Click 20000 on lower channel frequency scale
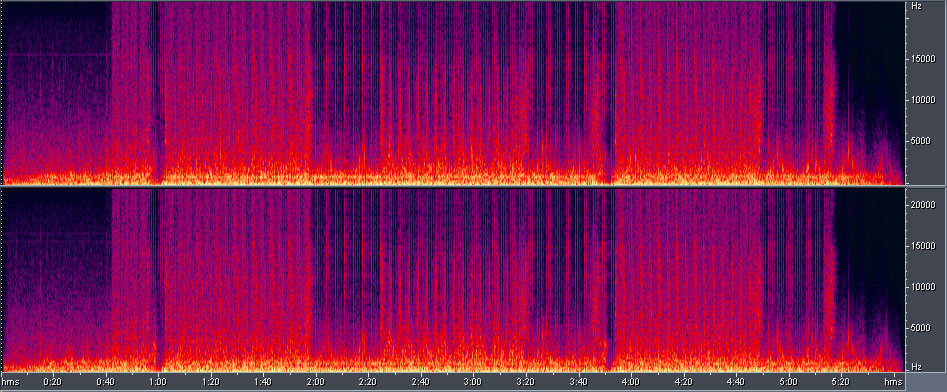The image size is (947, 392). (x=923, y=205)
